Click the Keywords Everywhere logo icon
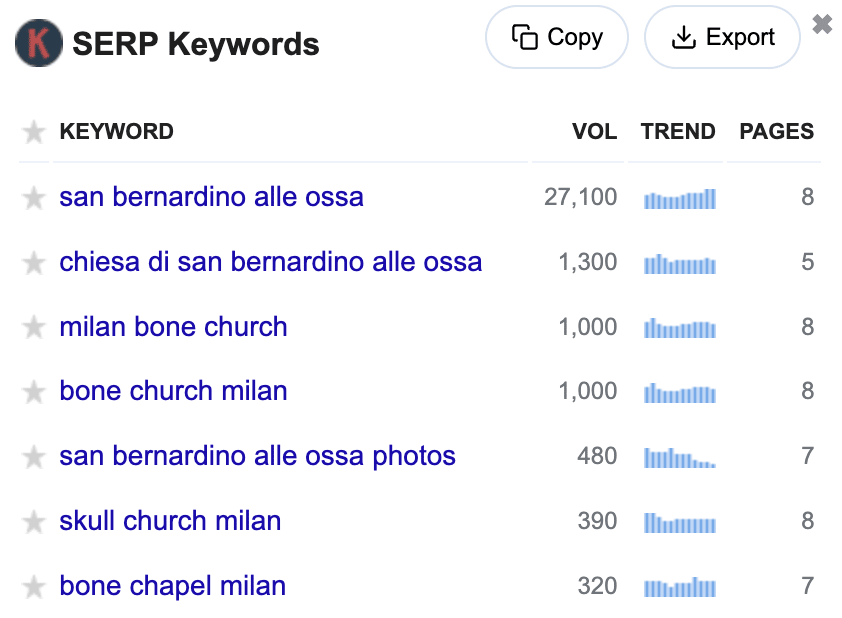This screenshot has width=842, height=618. point(39,44)
